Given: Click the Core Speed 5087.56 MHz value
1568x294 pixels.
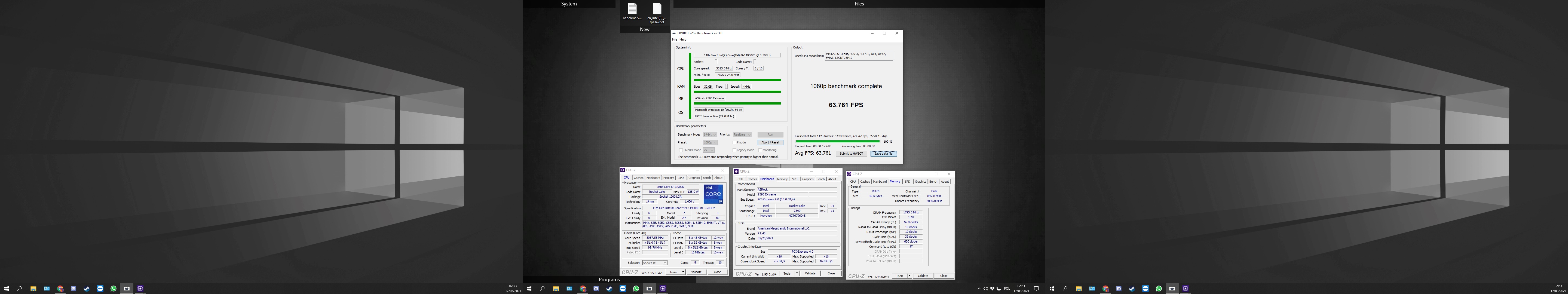Looking at the screenshot, I should 655,238.
